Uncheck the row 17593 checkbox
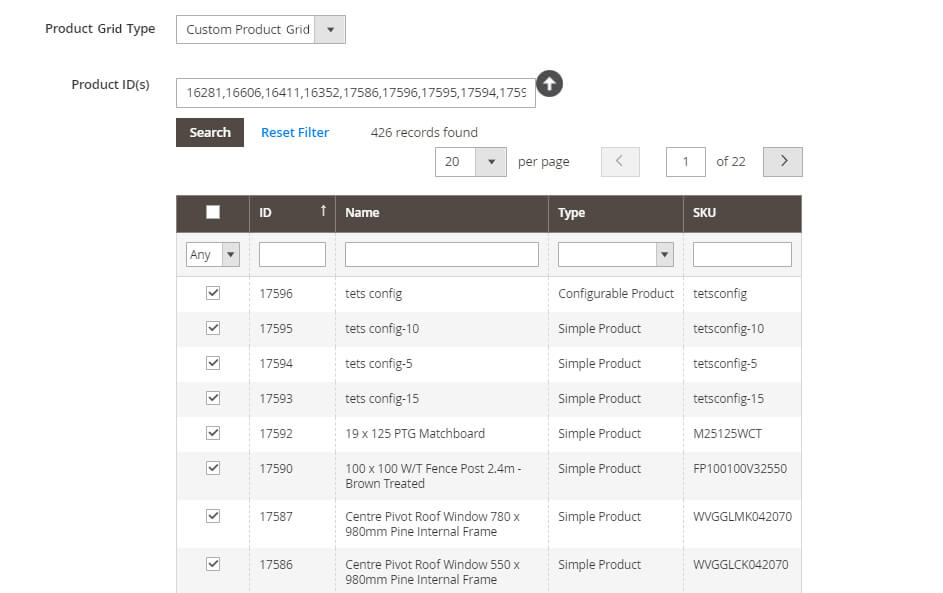The height and width of the screenshot is (593, 943). [x=213, y=398]
